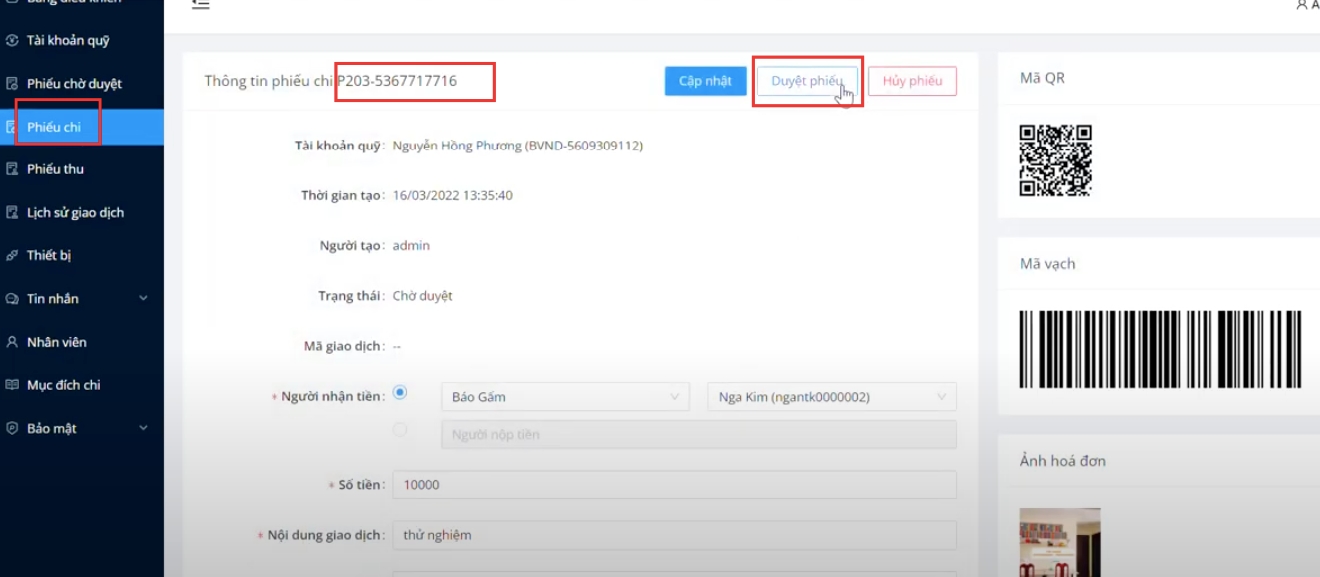Approve voucher with Duyệt phiếu button

click(x=806, y=81)
